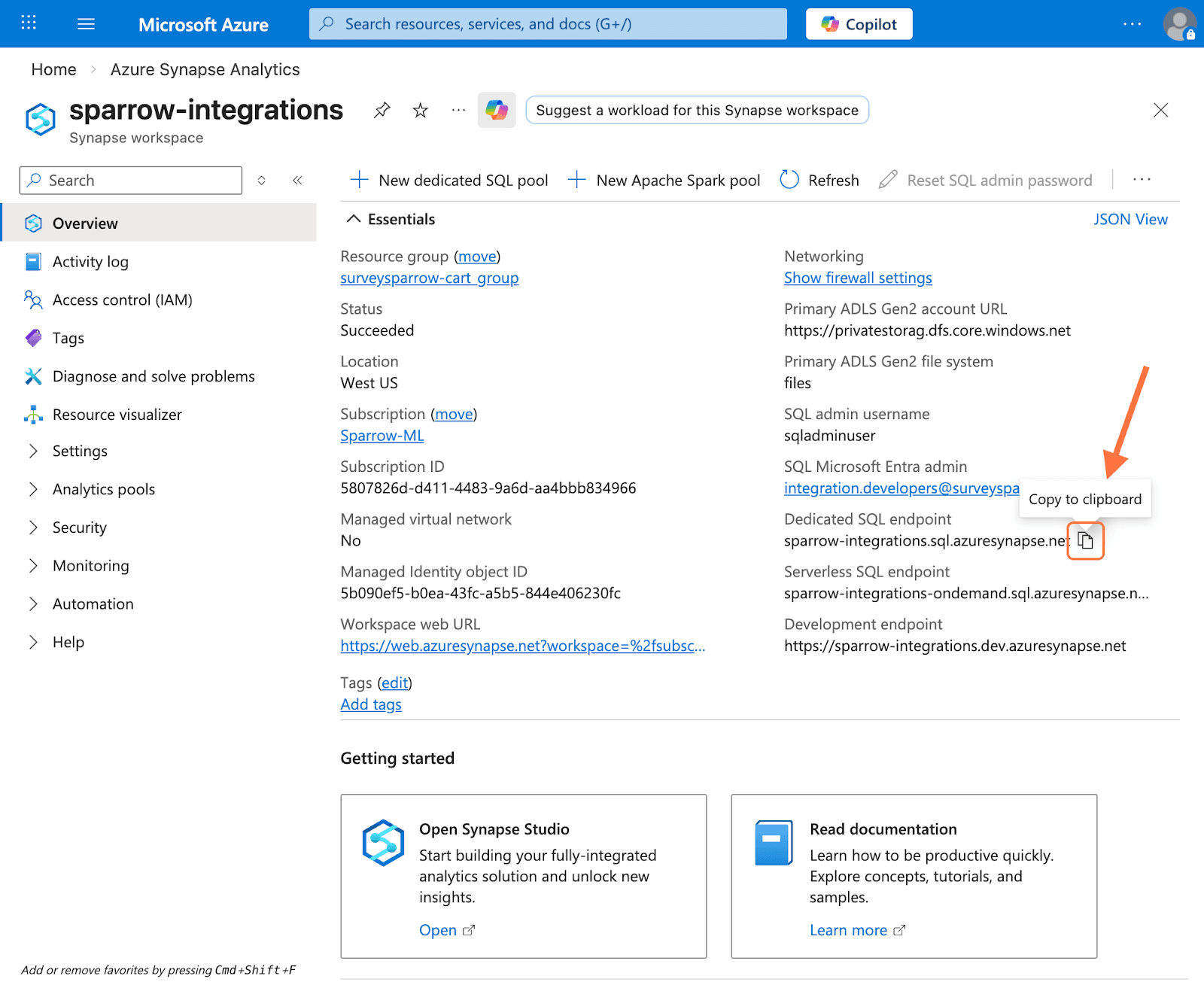The image size is (1204, 982).
Task: Click New dedicated SQL pool button
Action: [449, 180]
